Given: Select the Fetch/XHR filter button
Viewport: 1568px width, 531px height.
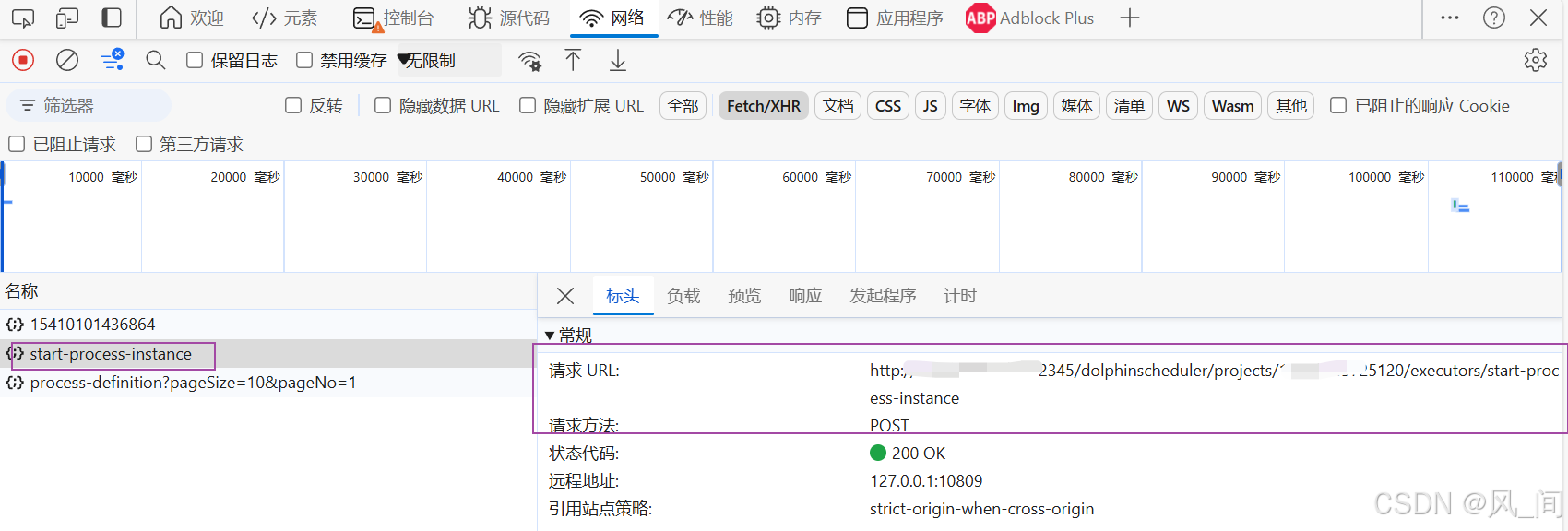Looking at the screenshot, I should click(x=763, y=106).
